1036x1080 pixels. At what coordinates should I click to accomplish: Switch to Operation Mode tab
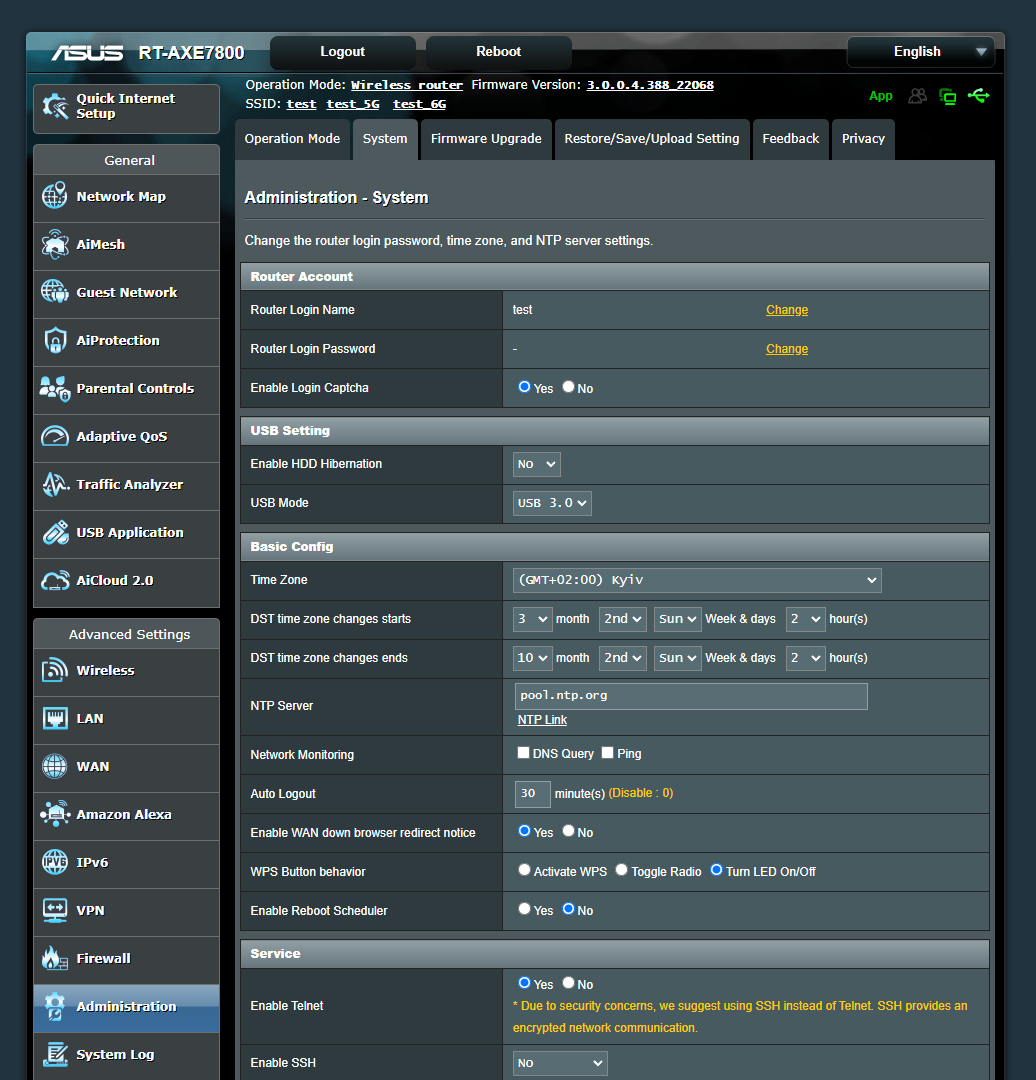[x=292, y=139]
